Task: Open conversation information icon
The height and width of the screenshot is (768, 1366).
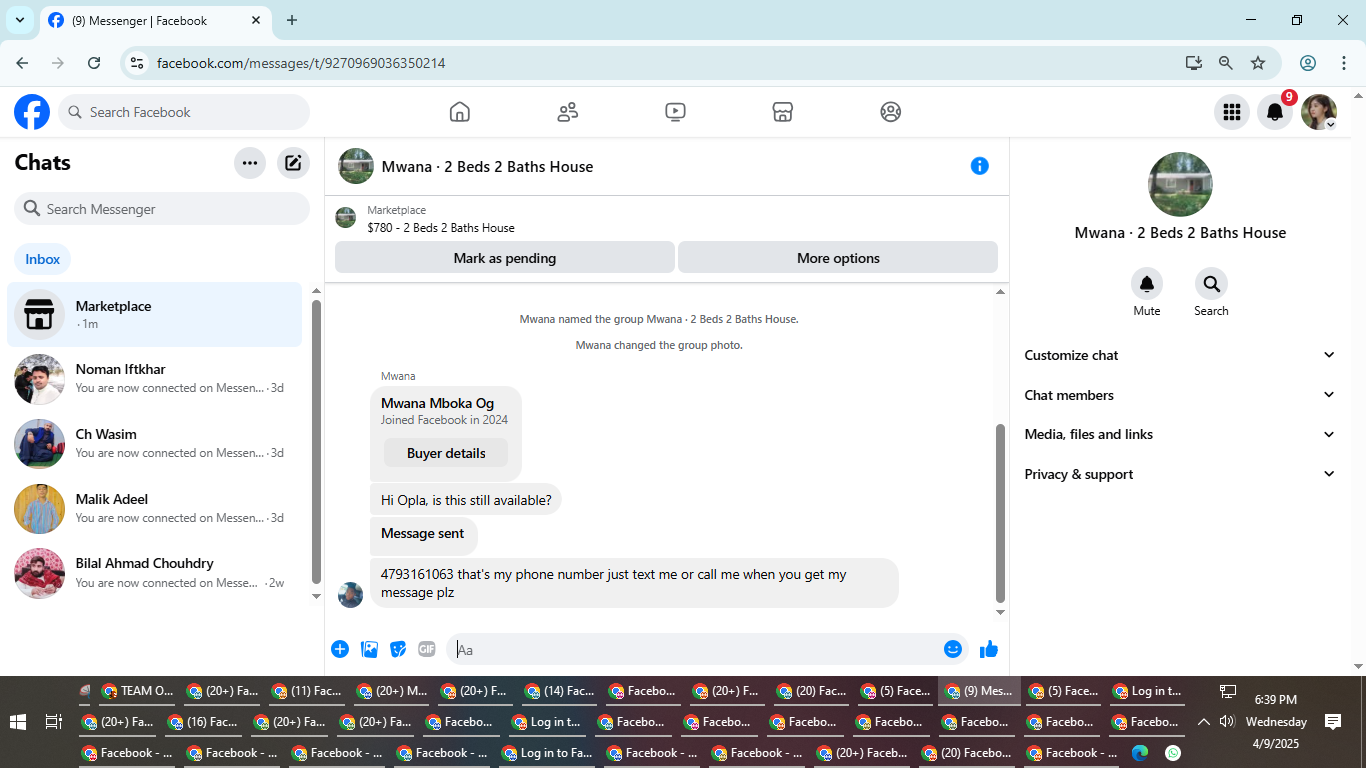Action: [x=980, y=166]
